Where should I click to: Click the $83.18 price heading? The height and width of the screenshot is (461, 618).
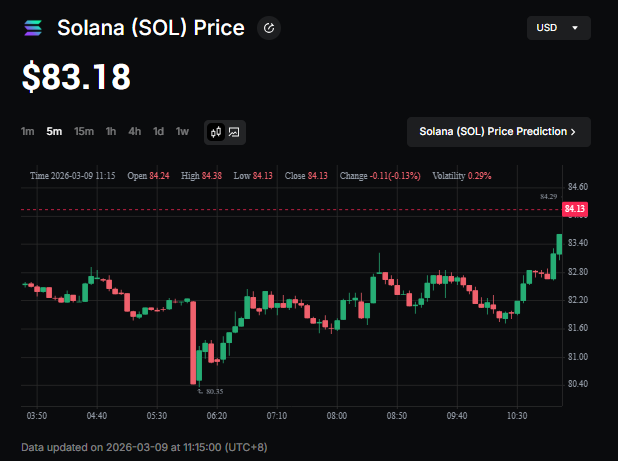76,77
